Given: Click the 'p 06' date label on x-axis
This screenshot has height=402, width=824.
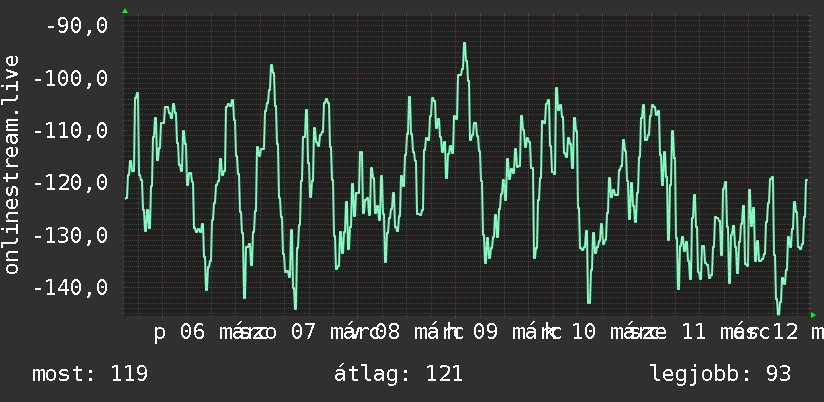Looking at the screenshot, I should coord(179,333).
